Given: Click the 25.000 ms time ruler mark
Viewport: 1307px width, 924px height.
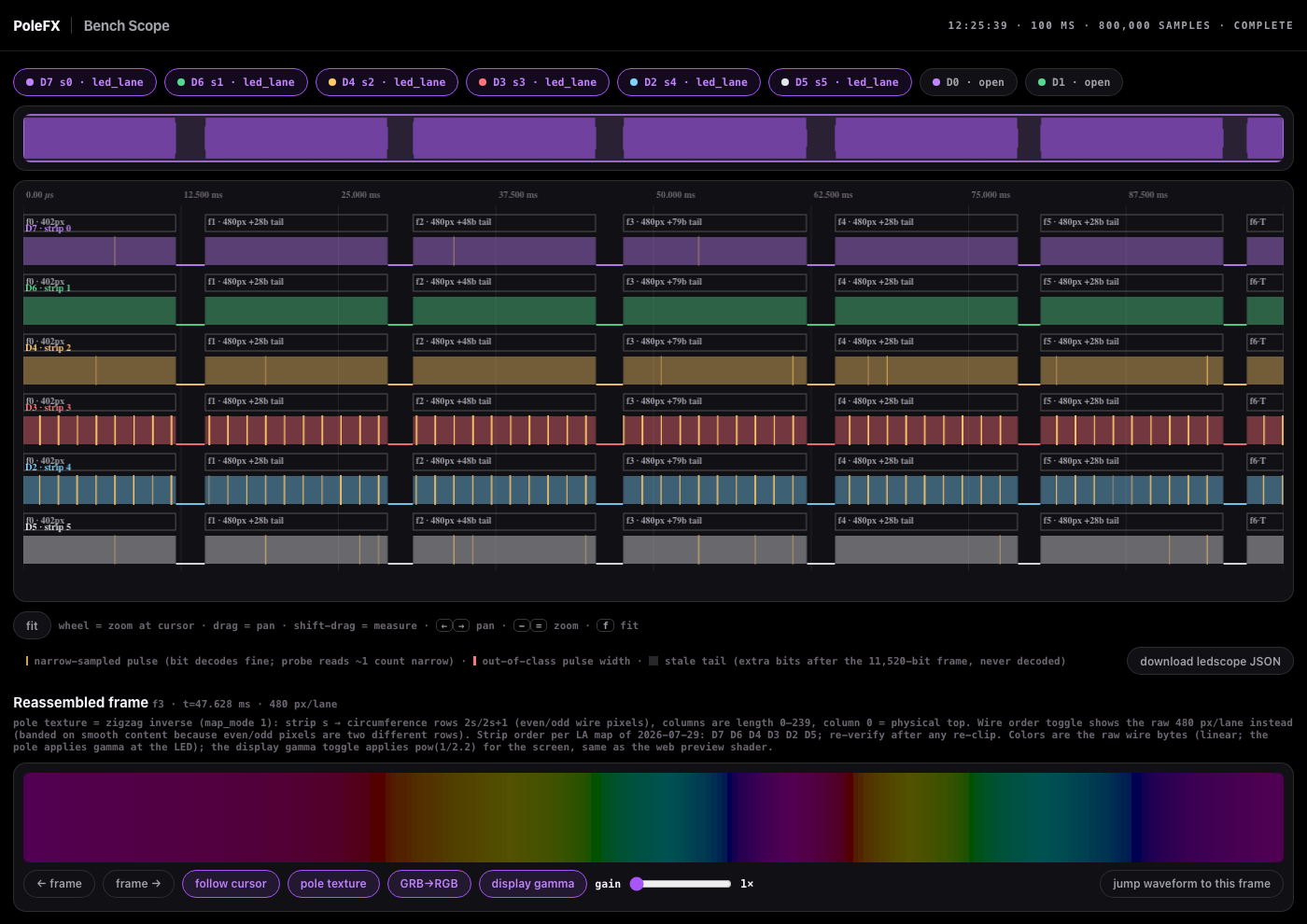Looking at the screenshot, I should click(360, 195).
